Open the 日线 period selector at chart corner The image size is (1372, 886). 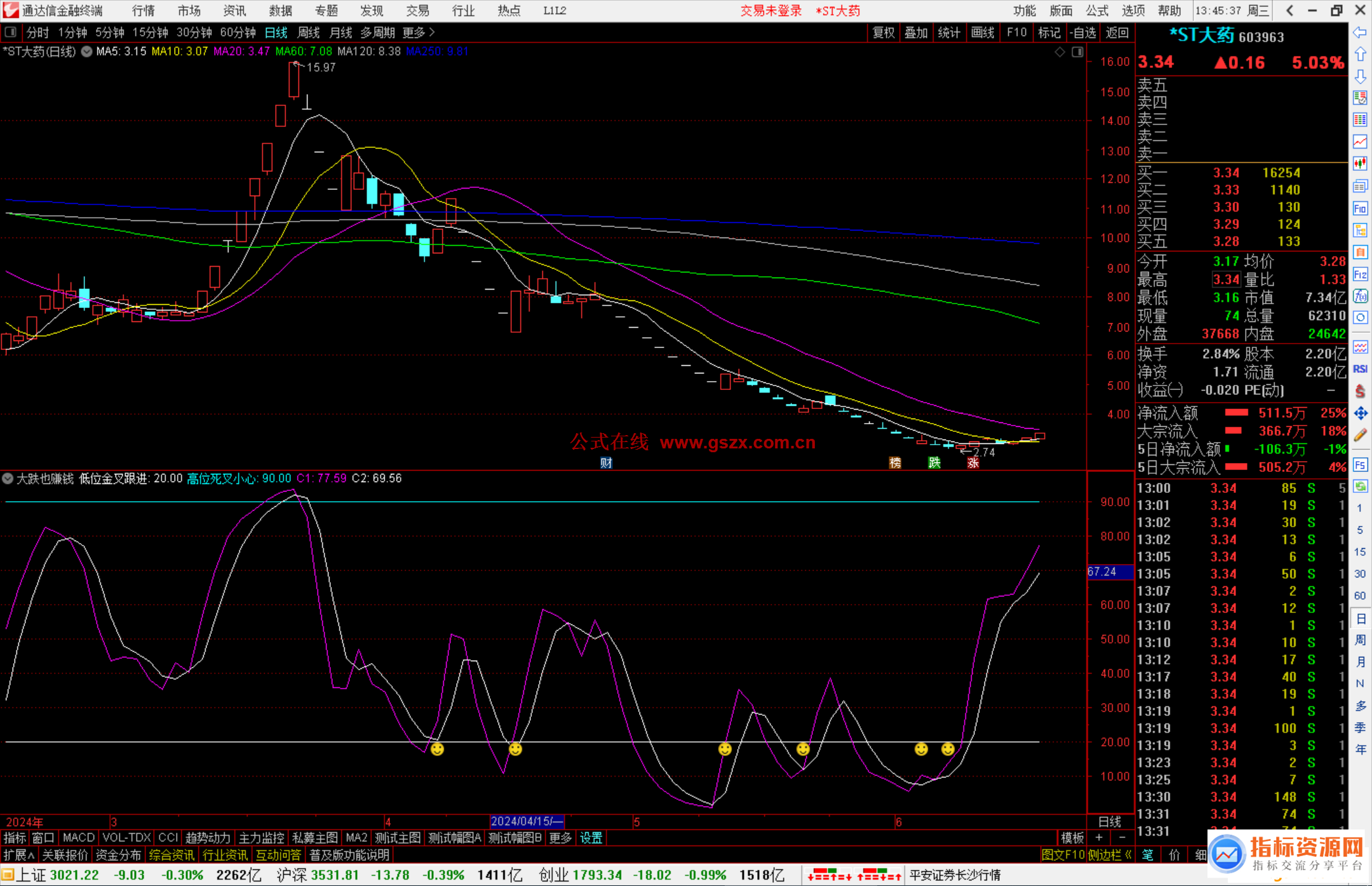click(1110, 822)
